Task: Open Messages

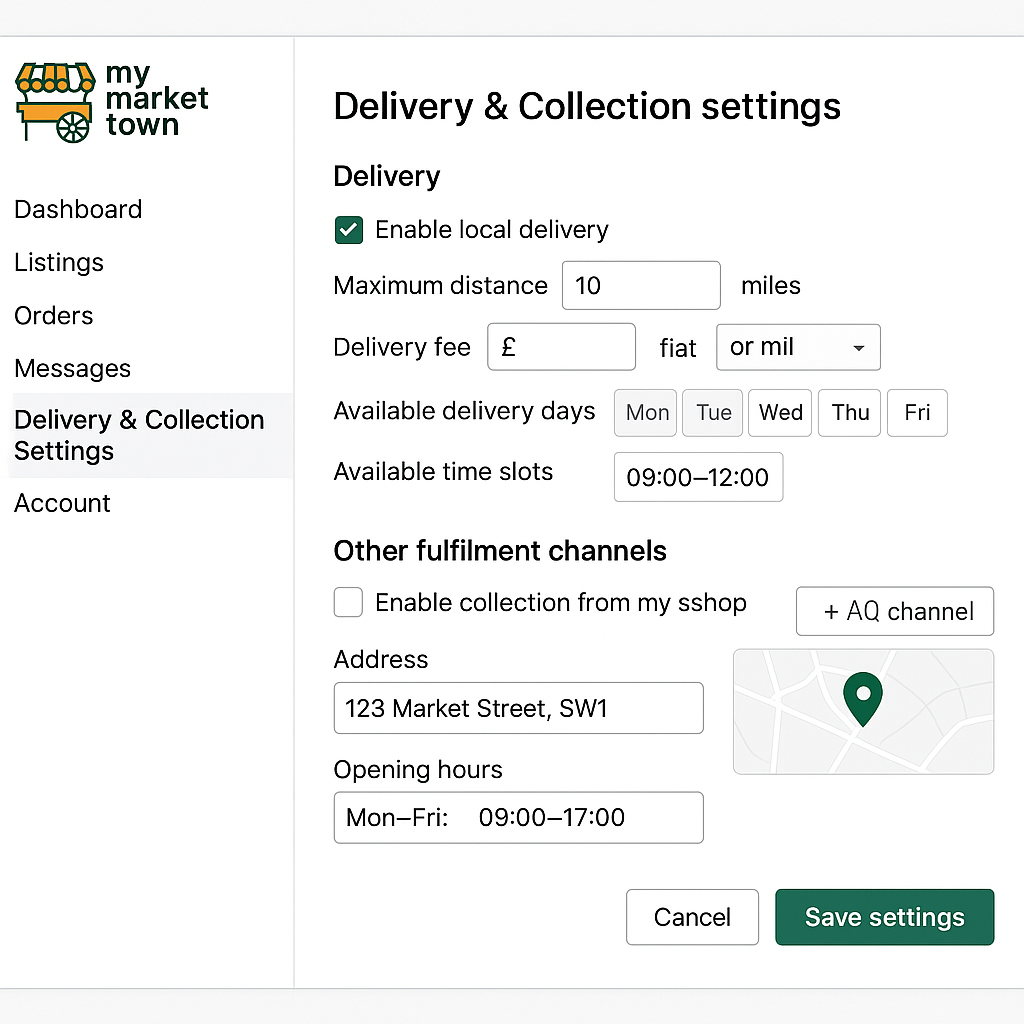Action: point(72,368)
